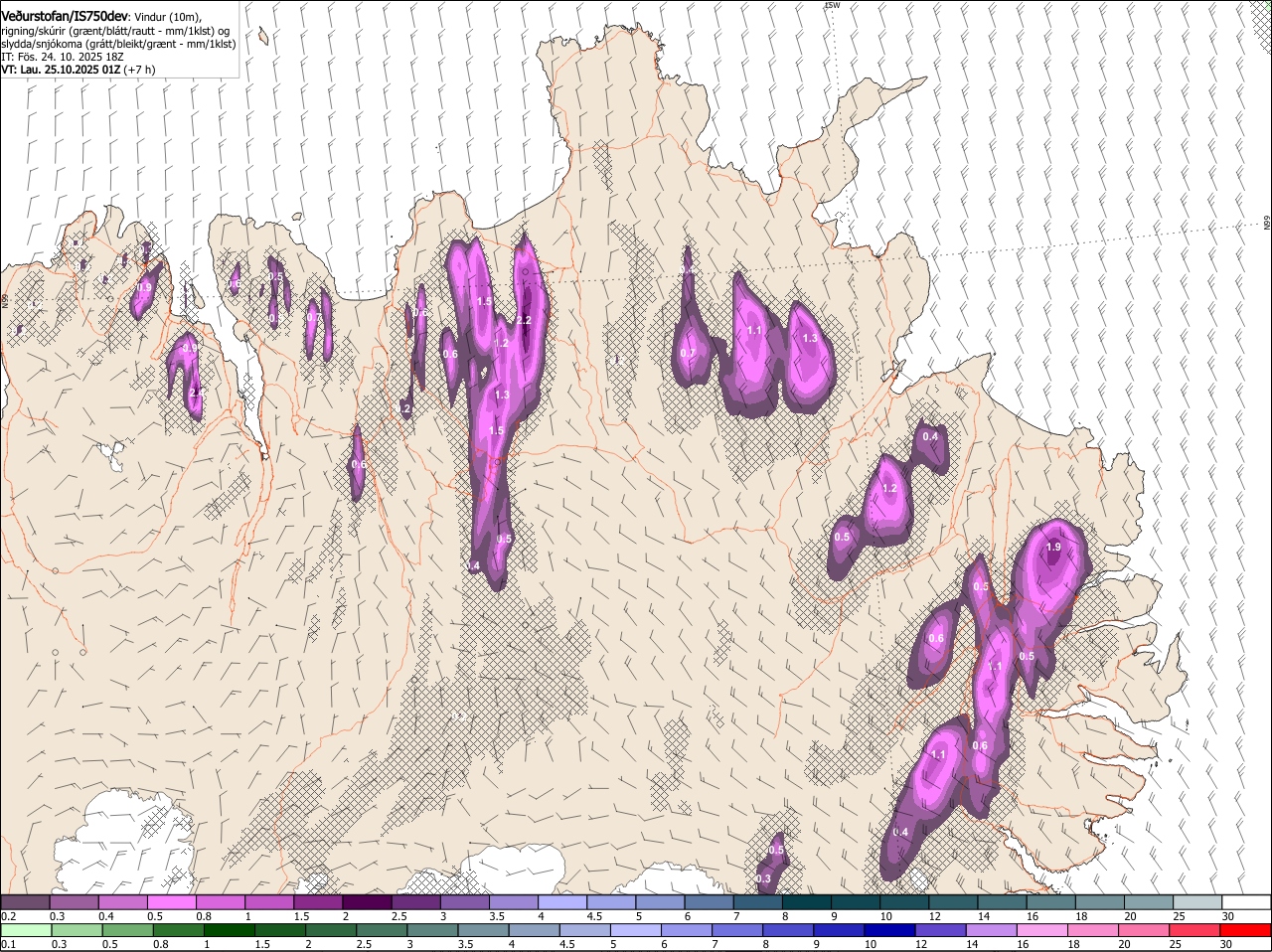
Task: Click the grey-blue rain swatch between 4 and 4.5
Action: (x=534, y=930)
